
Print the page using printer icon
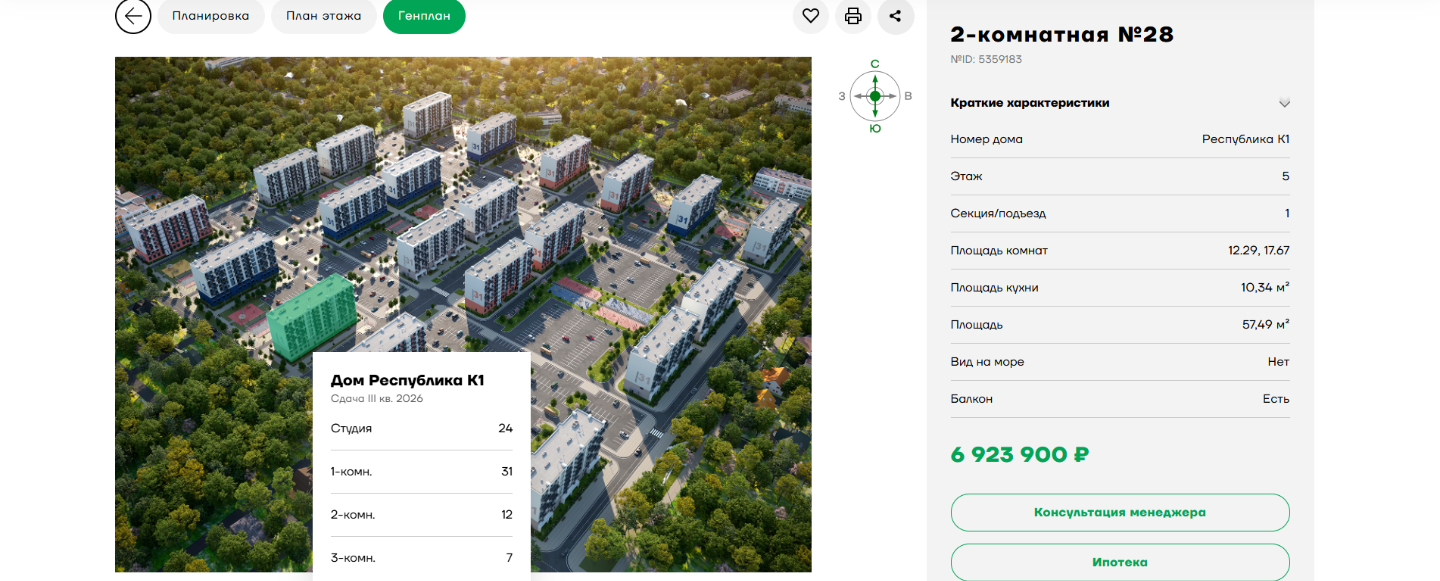point(853,16)
